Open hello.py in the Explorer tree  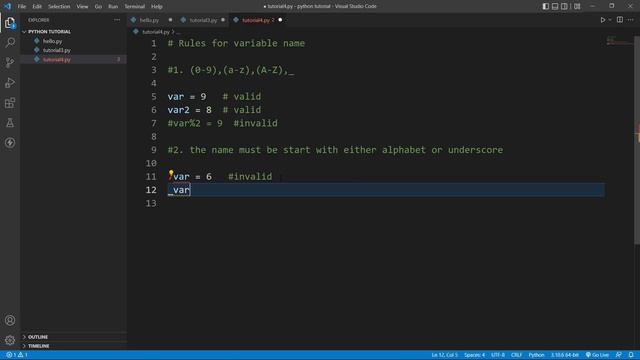coord(52,41)
